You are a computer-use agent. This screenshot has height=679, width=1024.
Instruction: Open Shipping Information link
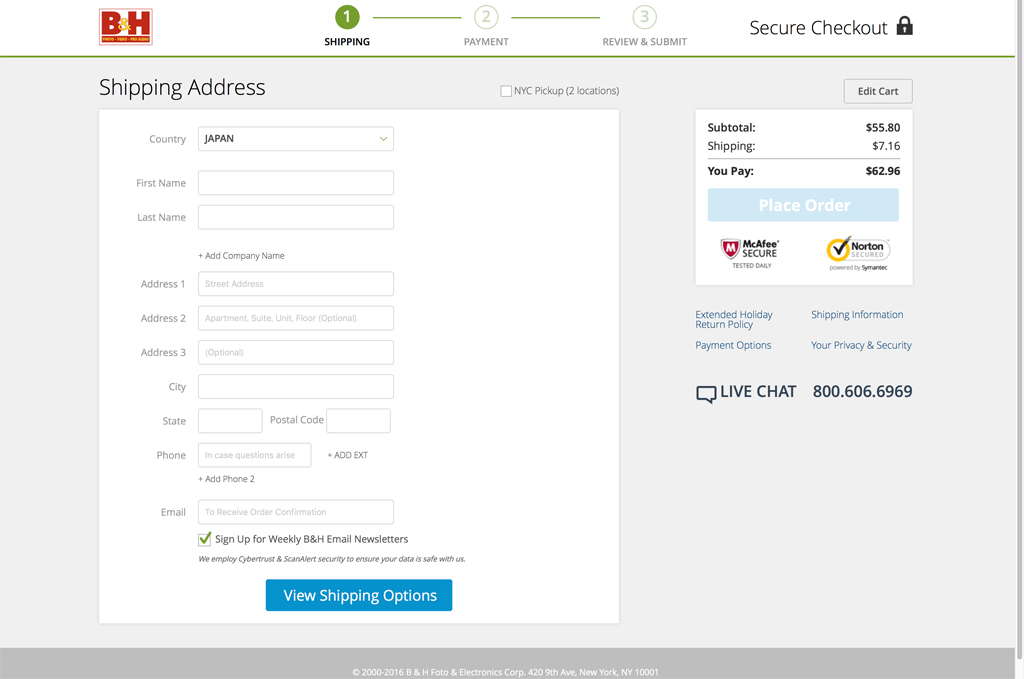pos(857,315)
